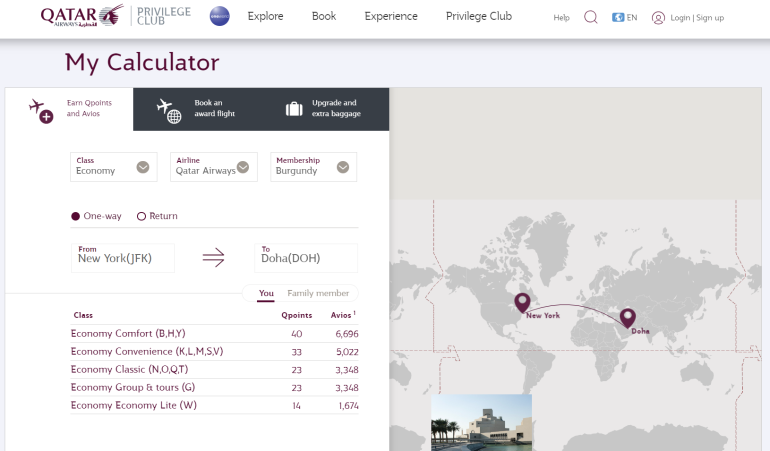Click the Doha map pin
This screenshot has width=770, height=451.
[628, 317]
